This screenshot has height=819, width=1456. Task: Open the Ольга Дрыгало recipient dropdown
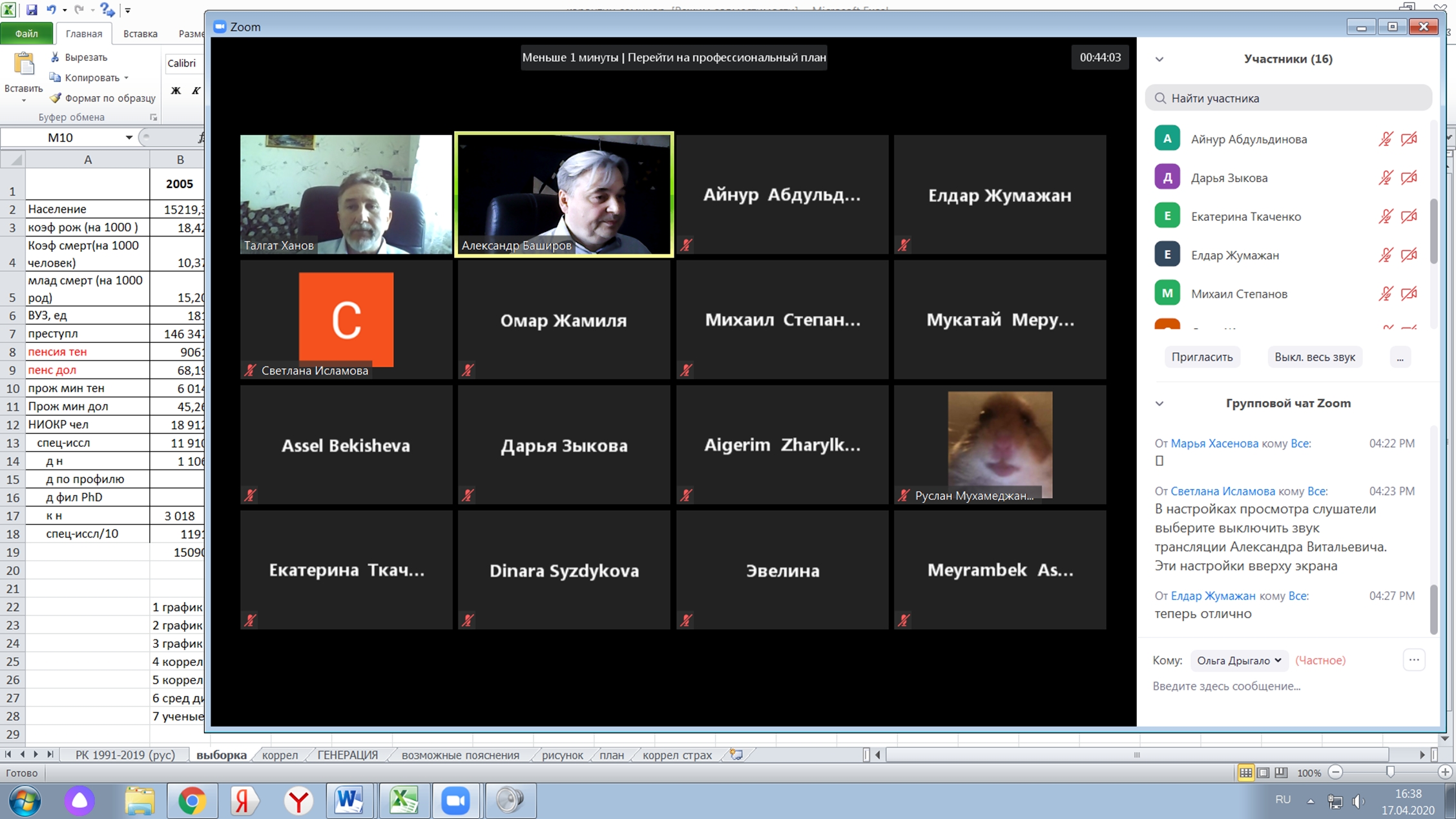(x=1238, y=660)
